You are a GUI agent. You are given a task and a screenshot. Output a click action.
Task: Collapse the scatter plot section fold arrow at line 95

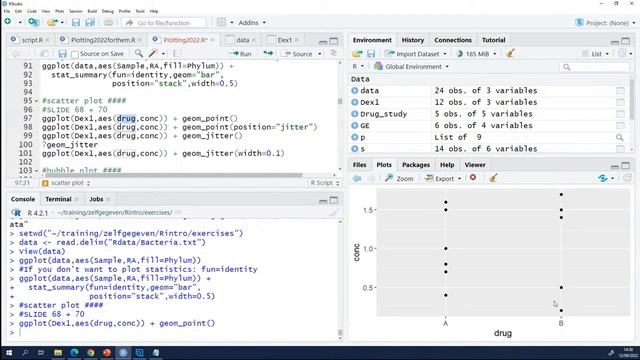(x=36, y=101)
